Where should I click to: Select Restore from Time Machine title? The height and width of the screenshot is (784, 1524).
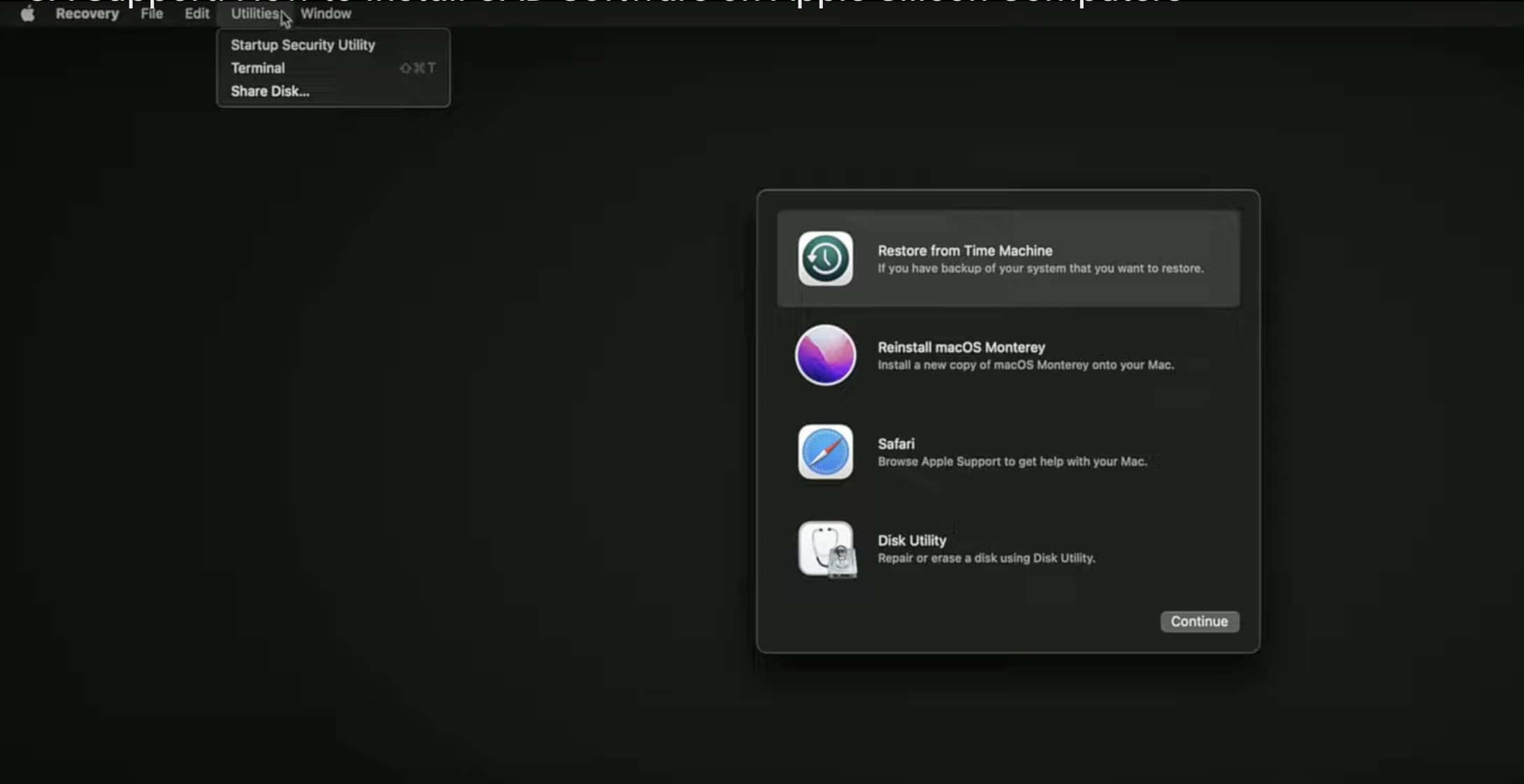(964, 251)
